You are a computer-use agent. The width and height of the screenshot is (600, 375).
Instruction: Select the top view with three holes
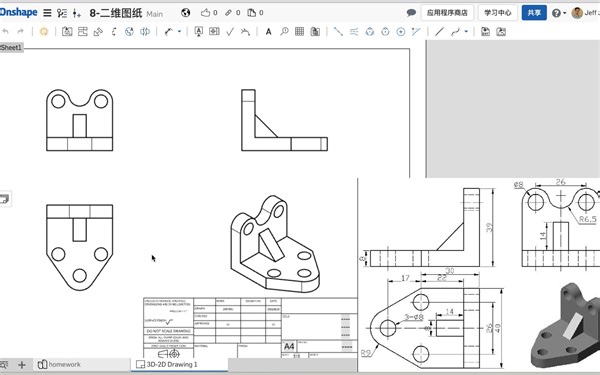point(80,248)
